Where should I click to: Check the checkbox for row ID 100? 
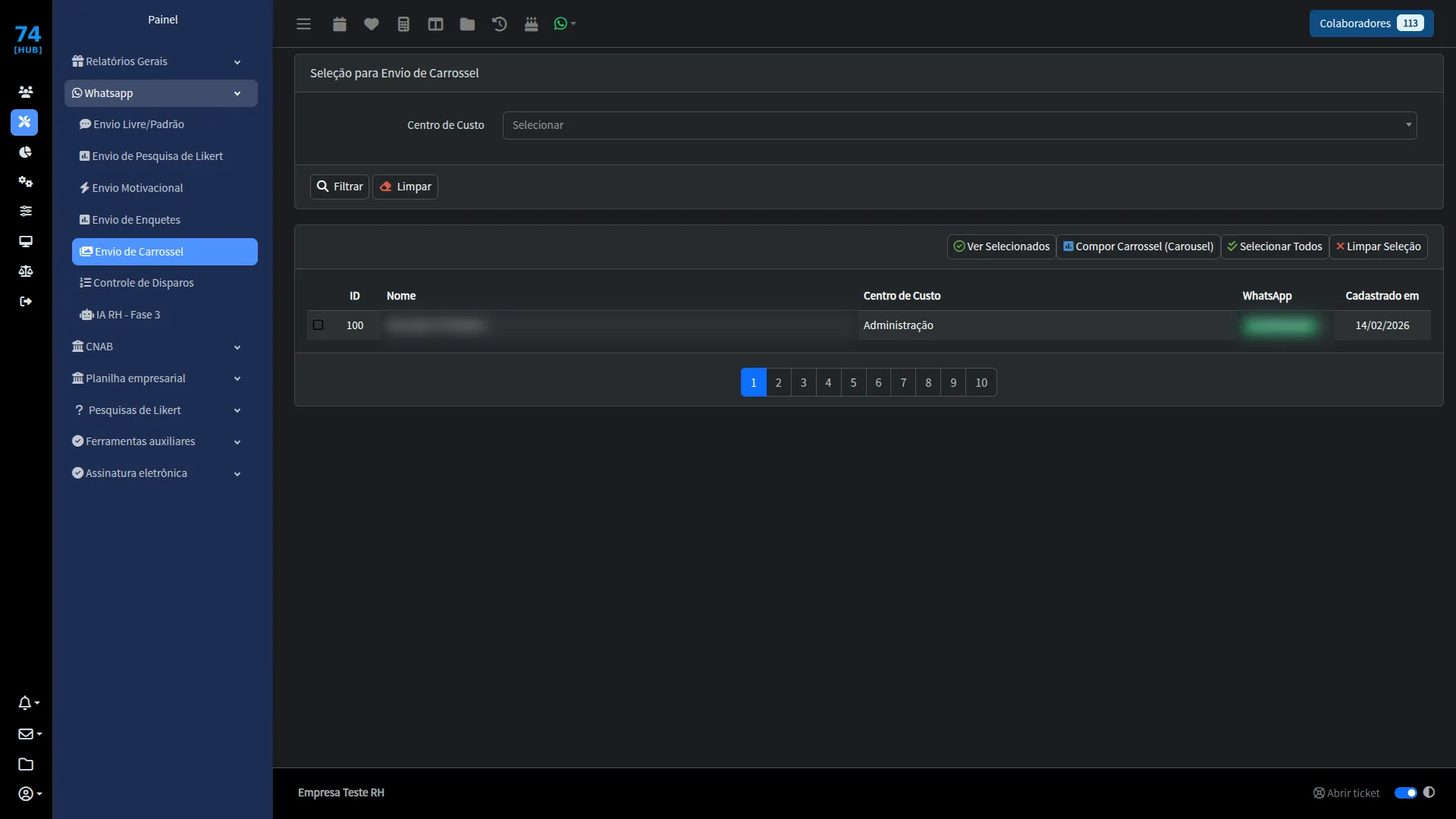(x=318, y=325)
